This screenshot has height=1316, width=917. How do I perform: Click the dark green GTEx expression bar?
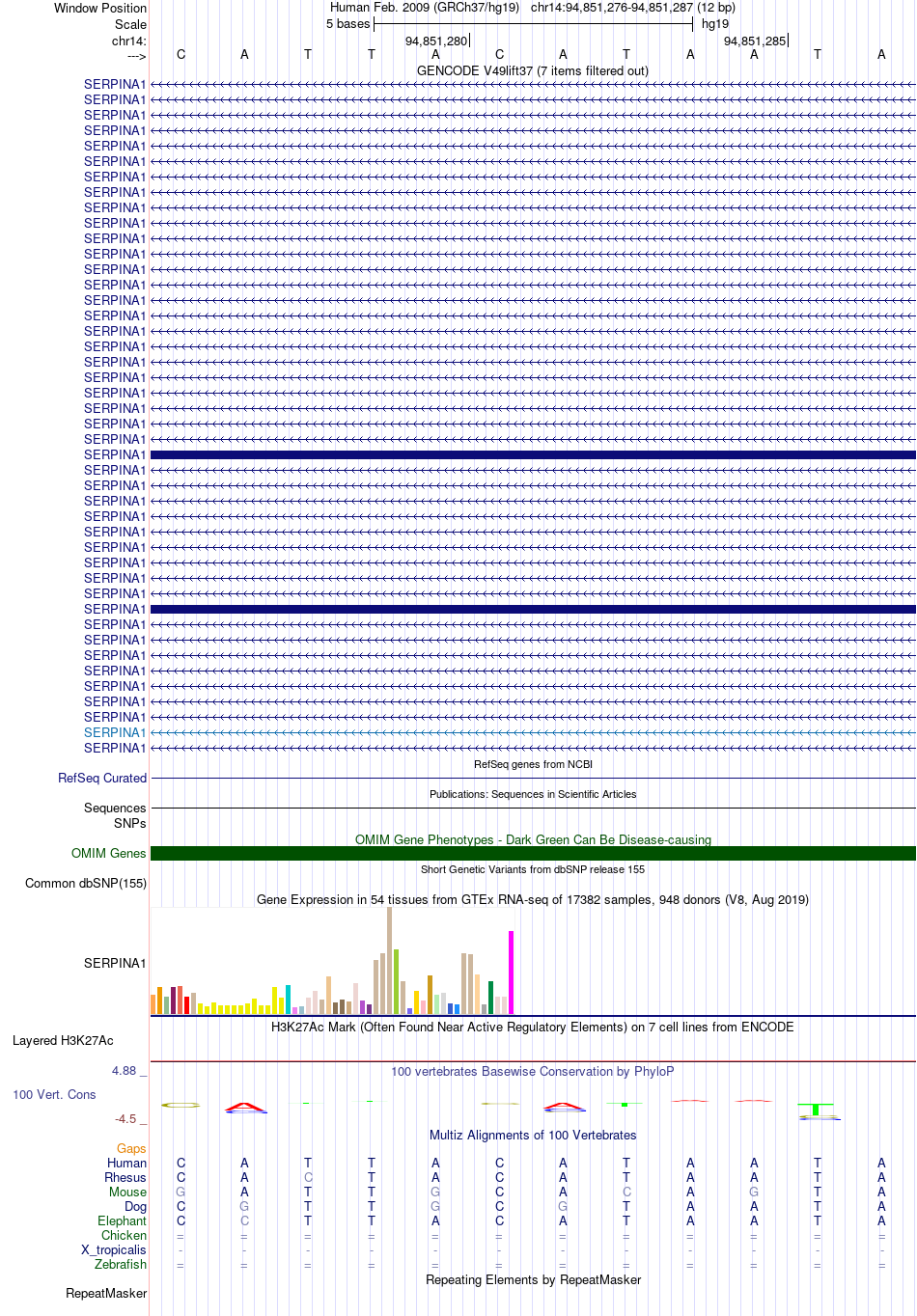click(490, 998)
